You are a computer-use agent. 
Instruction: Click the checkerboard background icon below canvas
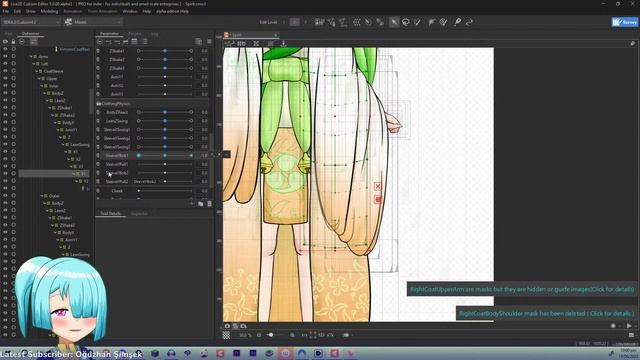point(226,335)
